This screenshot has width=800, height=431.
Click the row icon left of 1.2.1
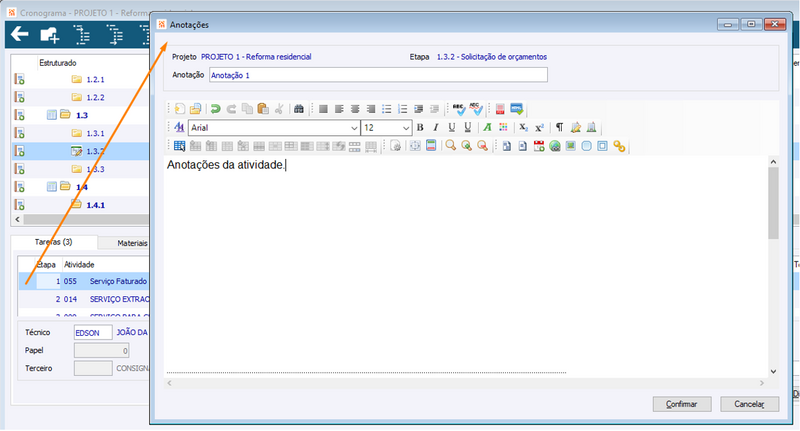[x=19, y=80]
